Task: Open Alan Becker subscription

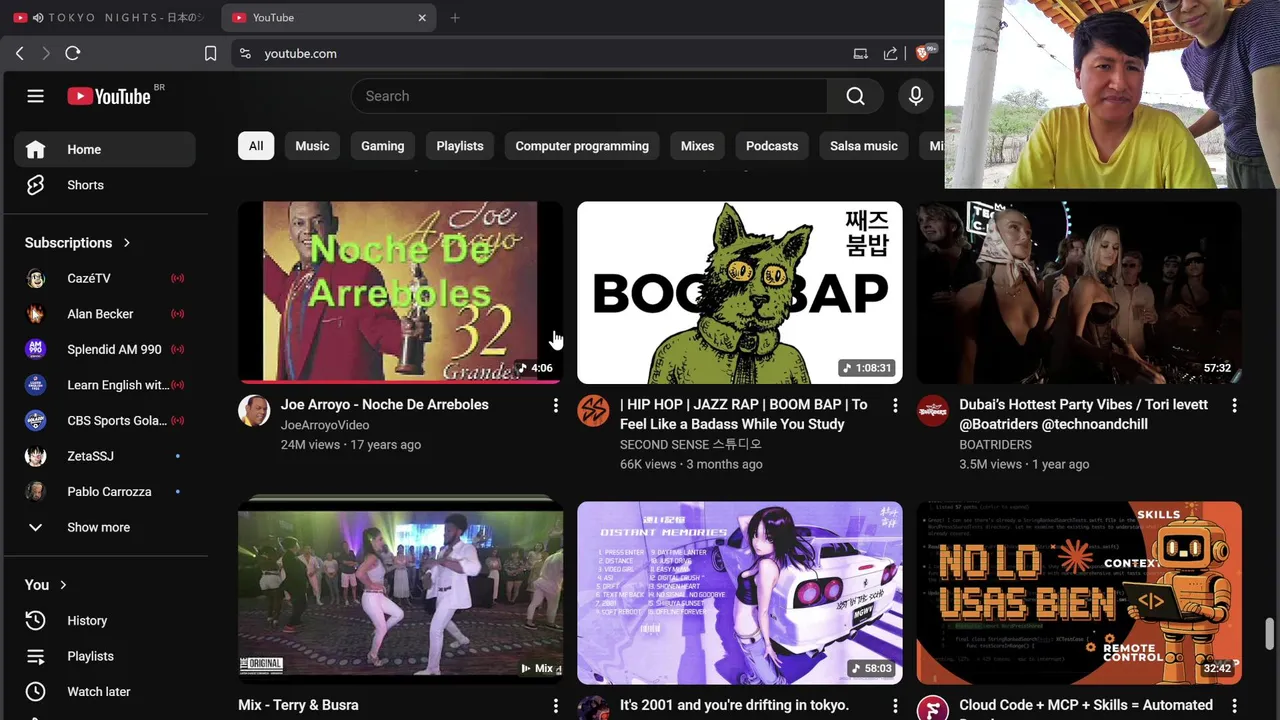Action: click(x=105, y=314)
